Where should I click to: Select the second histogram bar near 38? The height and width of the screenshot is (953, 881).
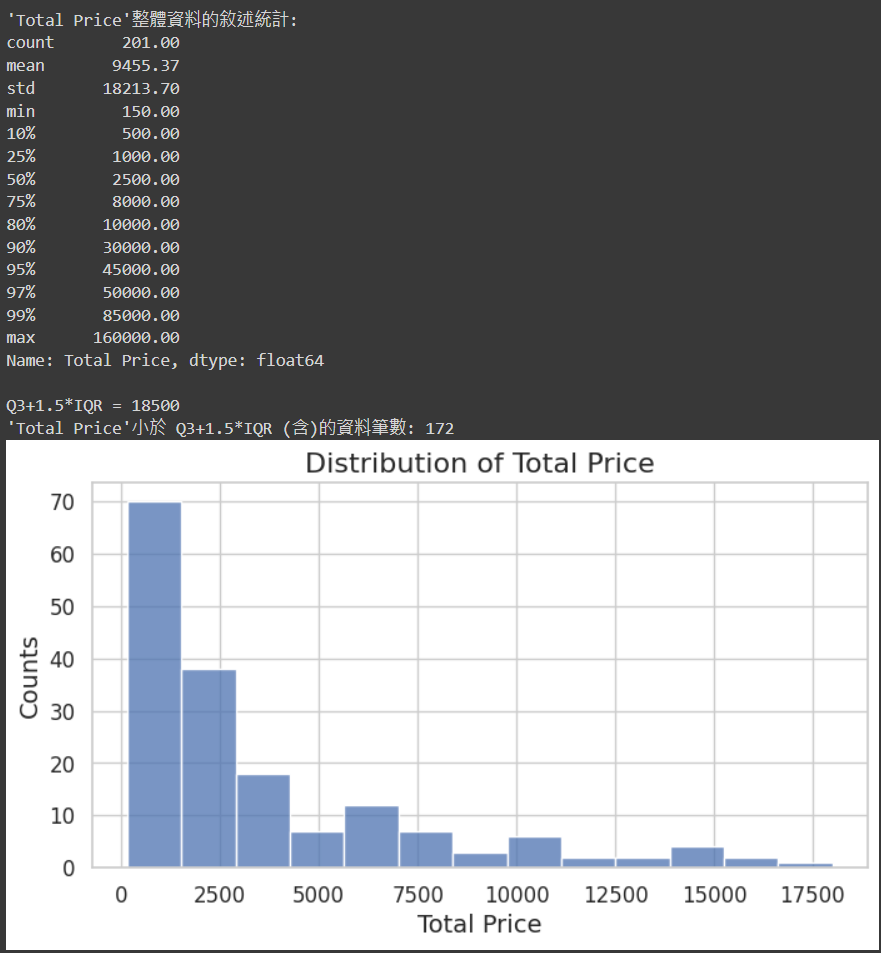209,768
